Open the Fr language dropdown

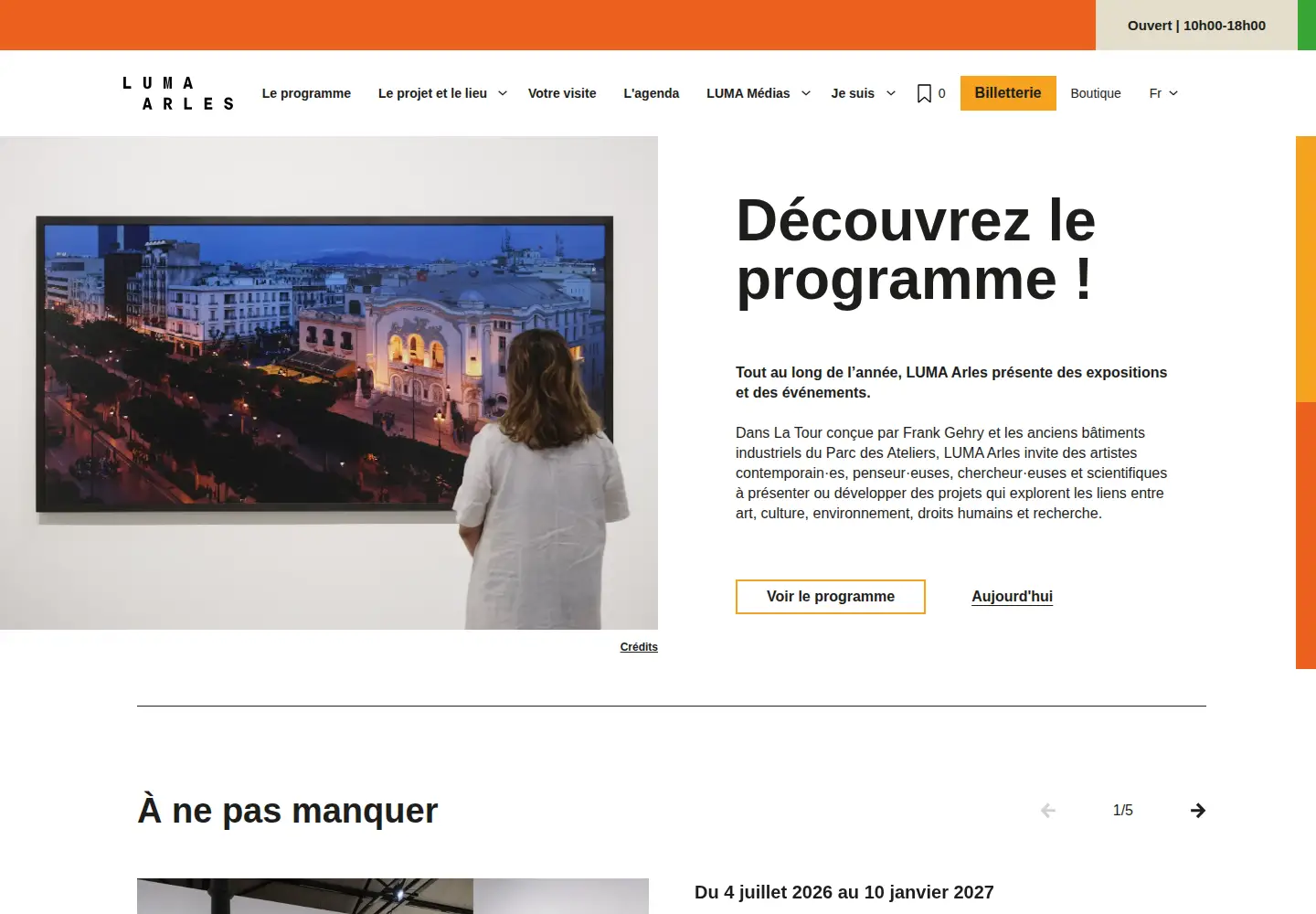[1163, 93]
